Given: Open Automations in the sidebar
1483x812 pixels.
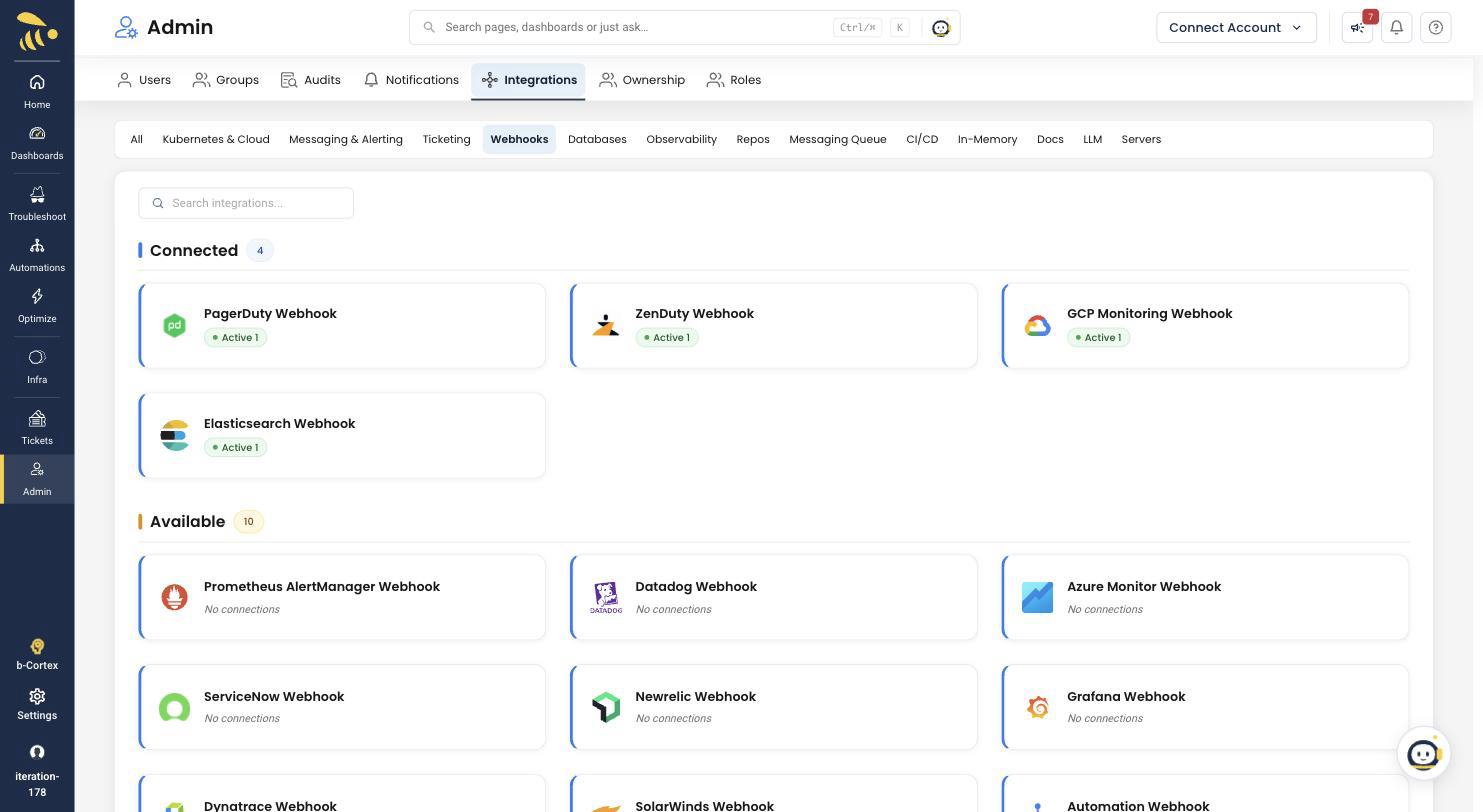Looking at the screenshot, I should pyautogui.click(x=37, y=255).
